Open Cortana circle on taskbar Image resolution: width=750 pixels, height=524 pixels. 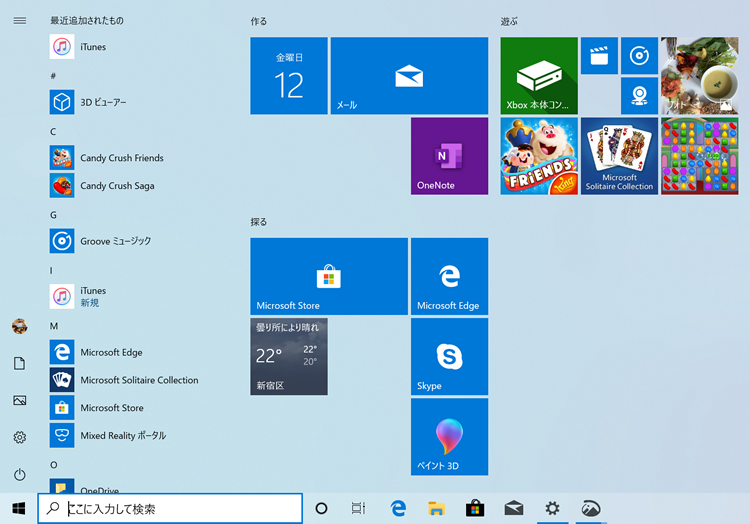[x=321, y=509]
